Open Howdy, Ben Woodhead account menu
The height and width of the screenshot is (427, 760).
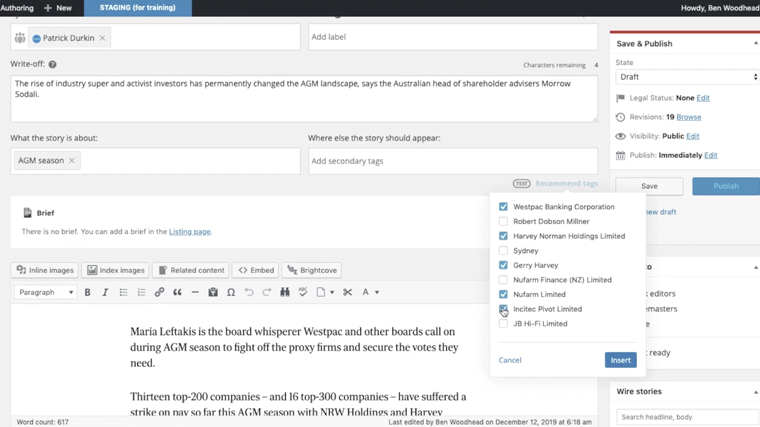[720, 8]
